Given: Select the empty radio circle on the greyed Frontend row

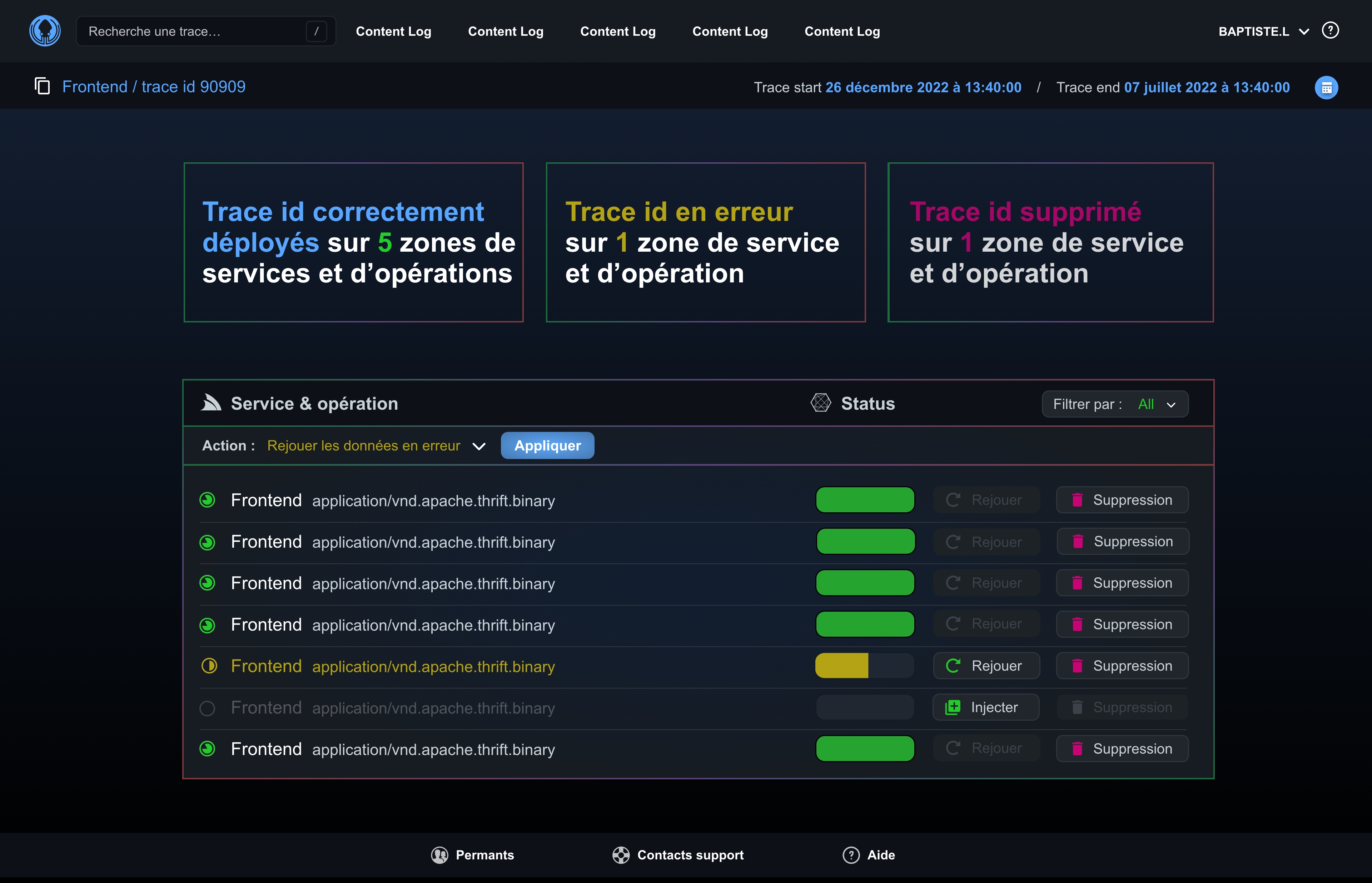Looking at the screenshot, I should point(208,708).
